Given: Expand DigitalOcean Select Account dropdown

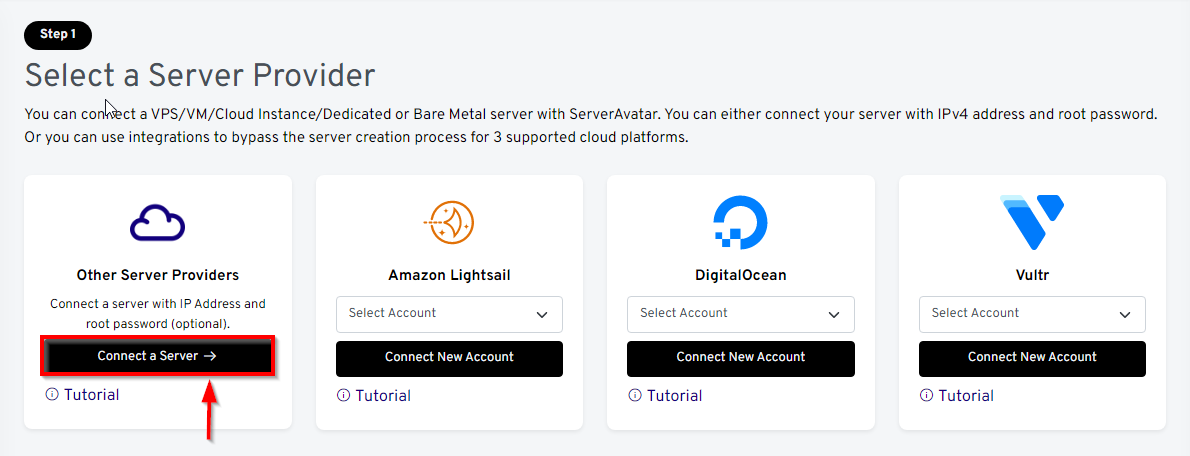Looking at the screenshot, I should 740,314.
